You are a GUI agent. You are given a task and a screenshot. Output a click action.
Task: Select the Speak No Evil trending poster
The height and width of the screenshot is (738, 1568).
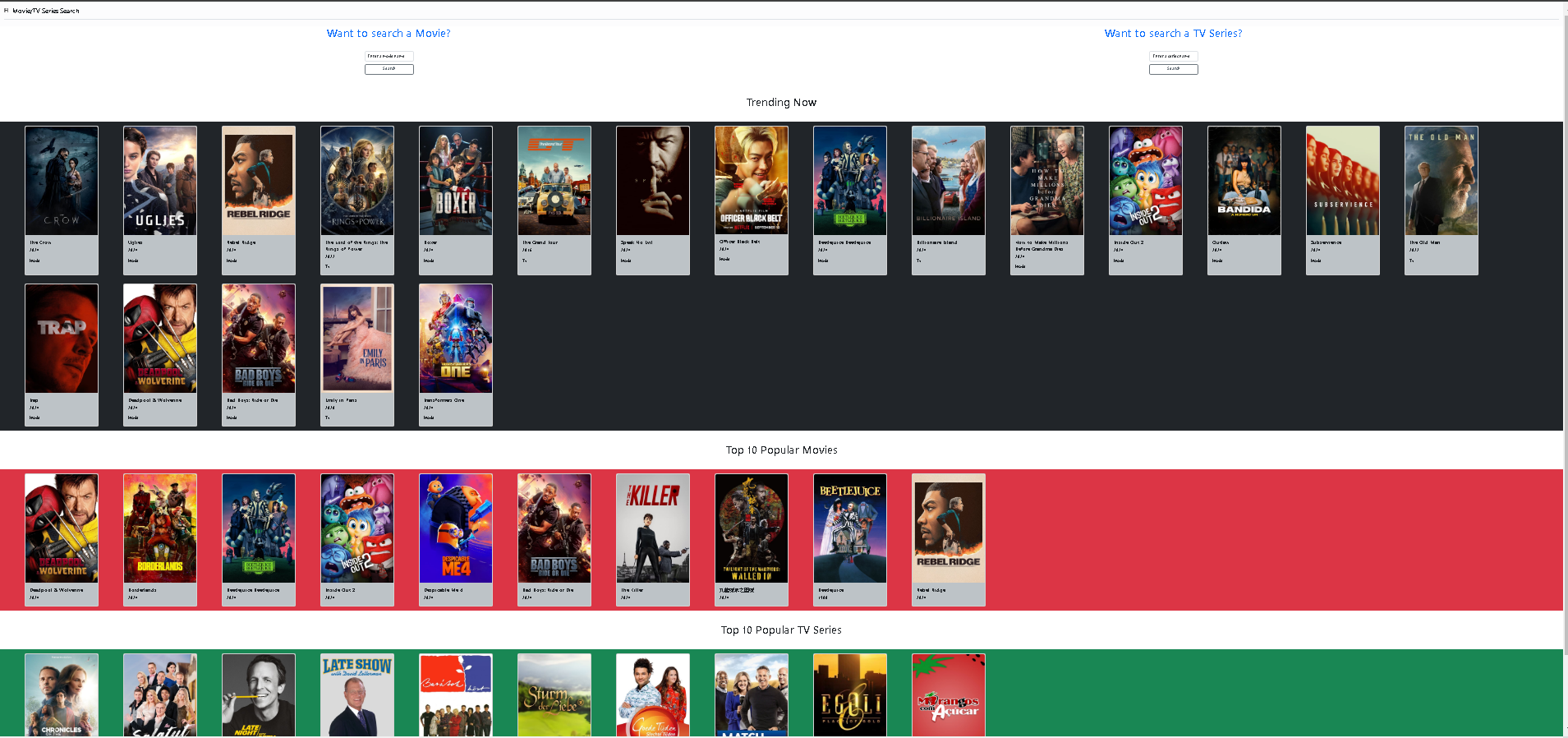653,181
